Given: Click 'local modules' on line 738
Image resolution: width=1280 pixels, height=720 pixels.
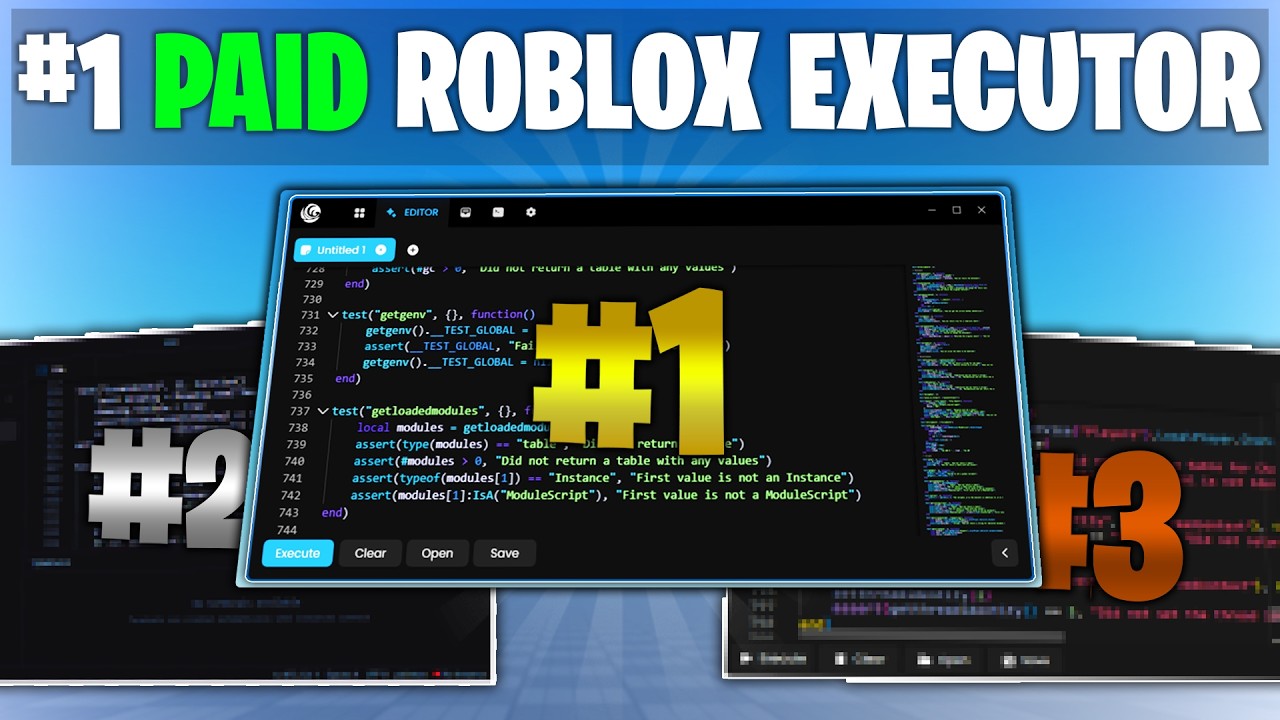Looking at the screenshot, I should [x=403, y=427].
